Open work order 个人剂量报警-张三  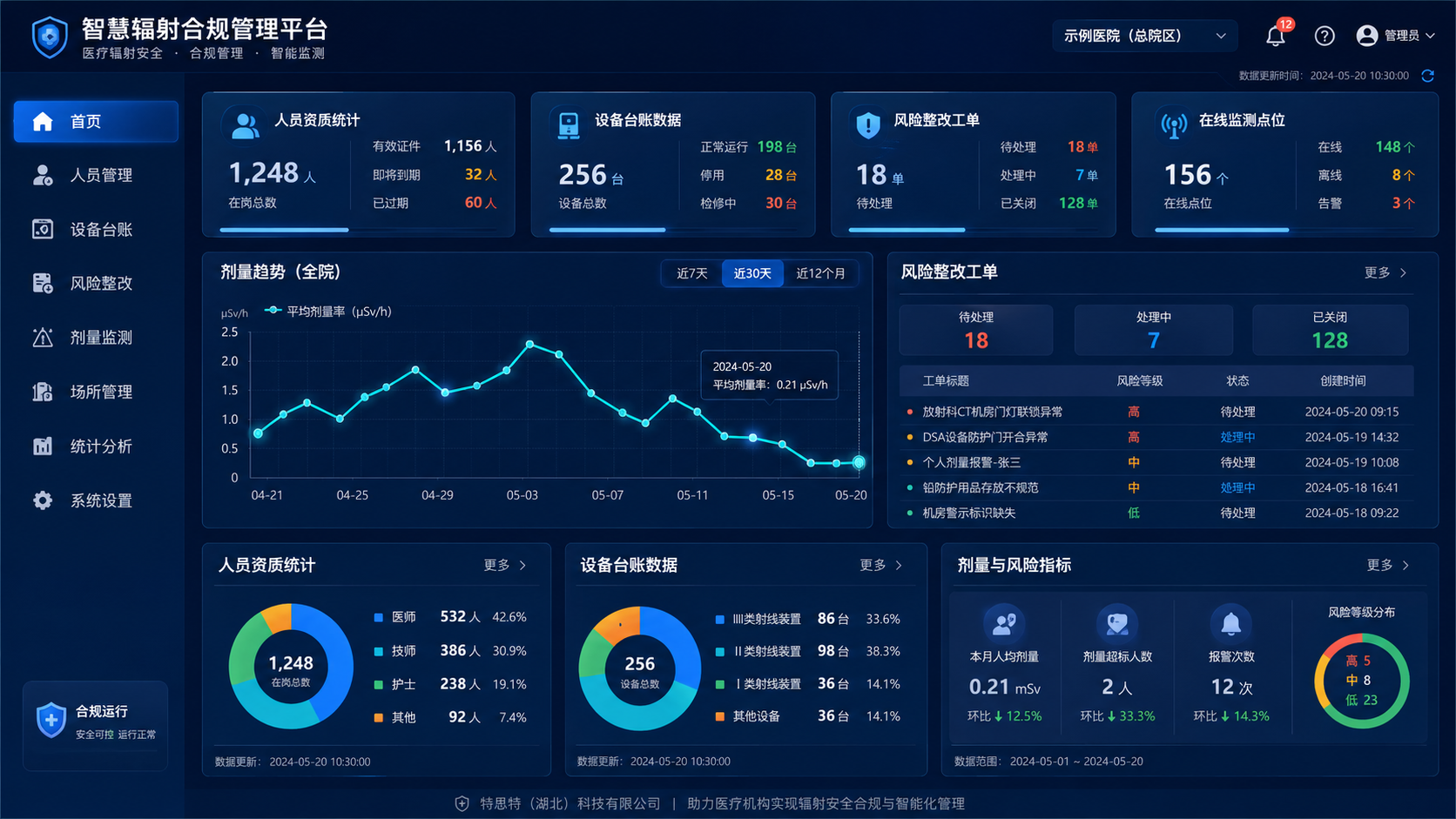tap(1156, 462)
